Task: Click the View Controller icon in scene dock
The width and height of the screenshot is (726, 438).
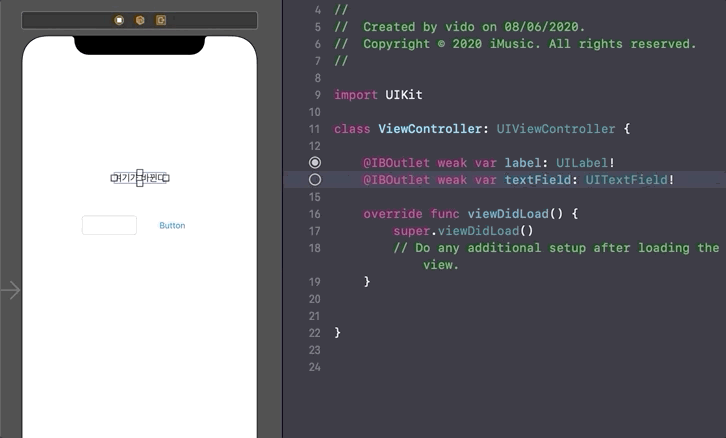Action: [119, 20]
